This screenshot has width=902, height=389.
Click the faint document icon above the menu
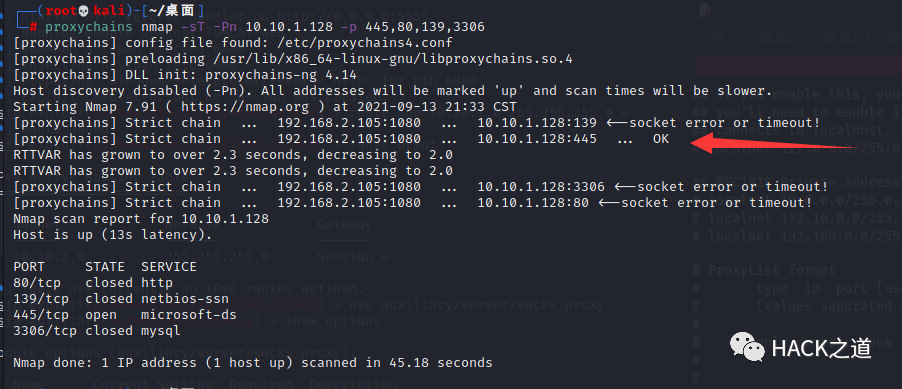tap(706, 10)
